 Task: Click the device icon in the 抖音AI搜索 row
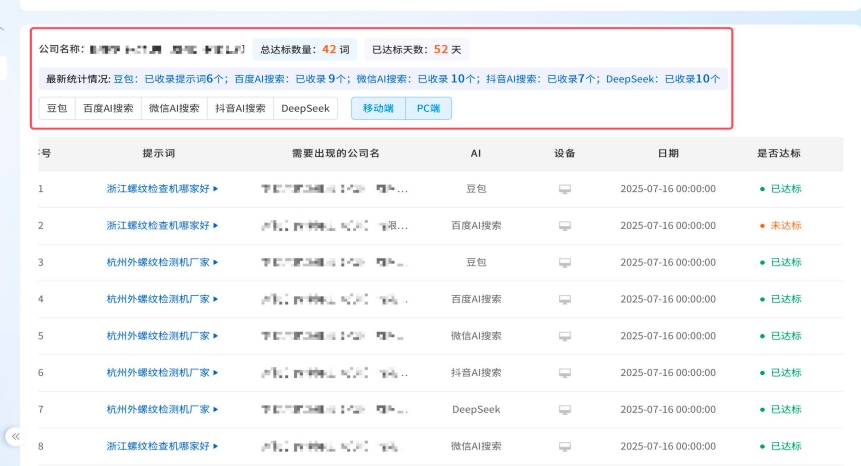(564, 373)
